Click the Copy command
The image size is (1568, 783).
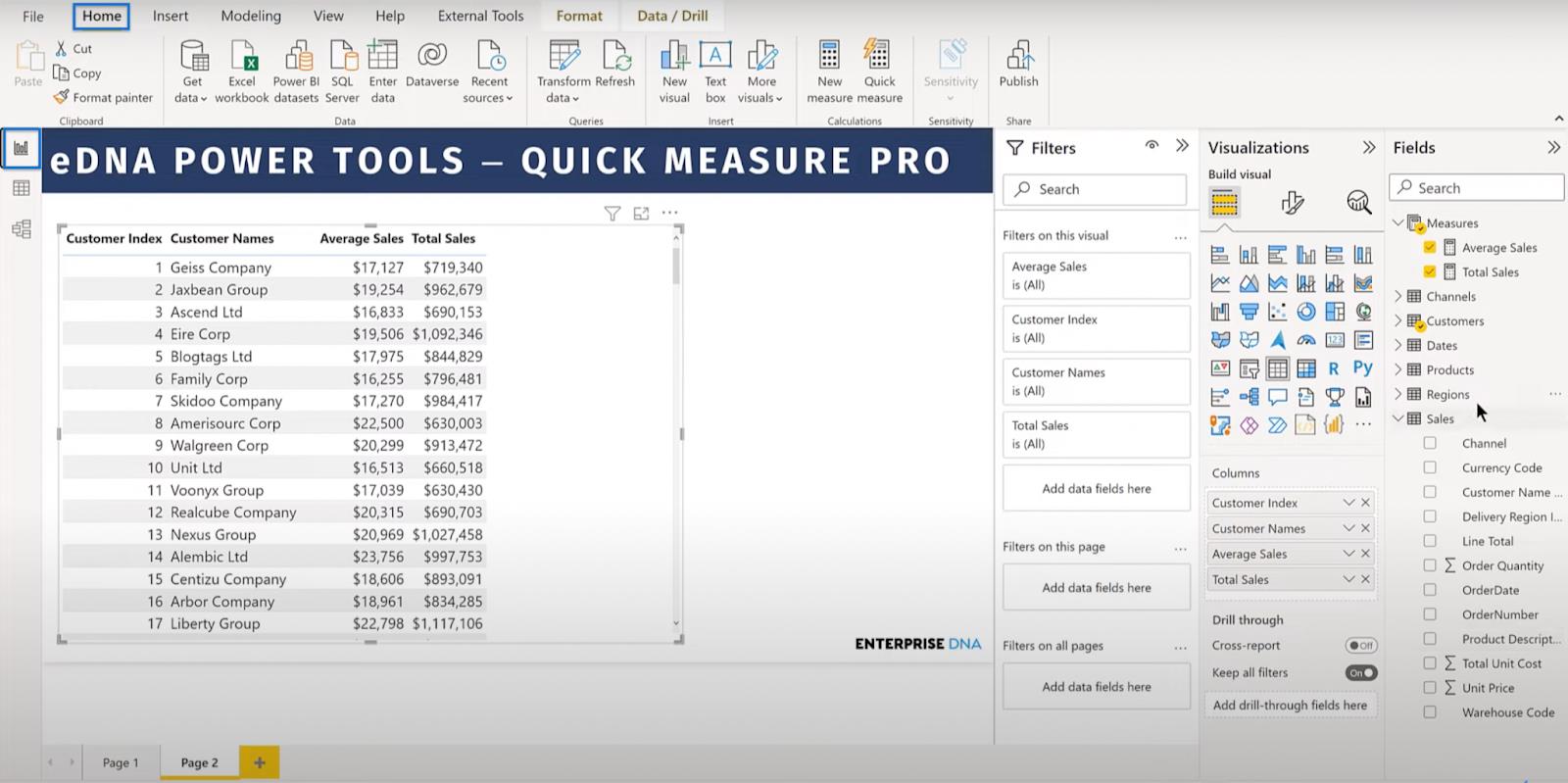[x=77, y=73]
